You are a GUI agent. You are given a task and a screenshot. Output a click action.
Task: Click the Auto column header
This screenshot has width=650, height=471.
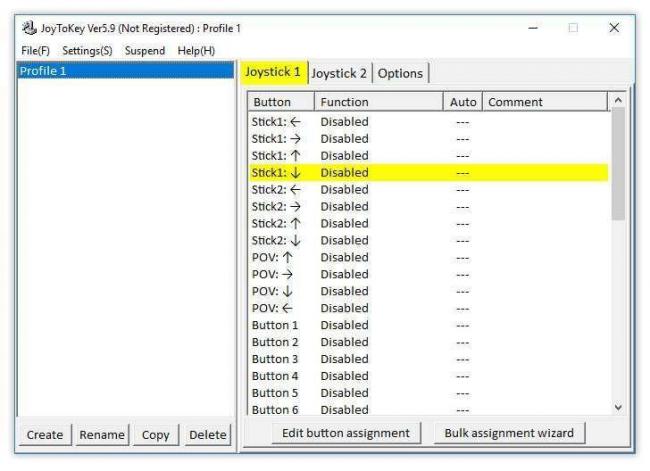tap(463, 102)
